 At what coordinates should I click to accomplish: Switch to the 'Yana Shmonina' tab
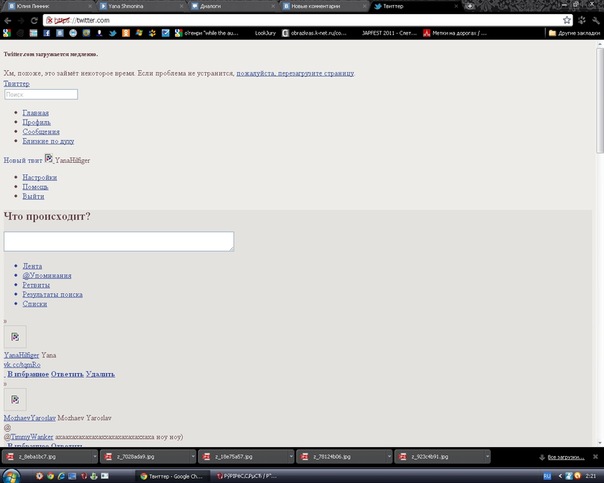(x=141, y=6)
